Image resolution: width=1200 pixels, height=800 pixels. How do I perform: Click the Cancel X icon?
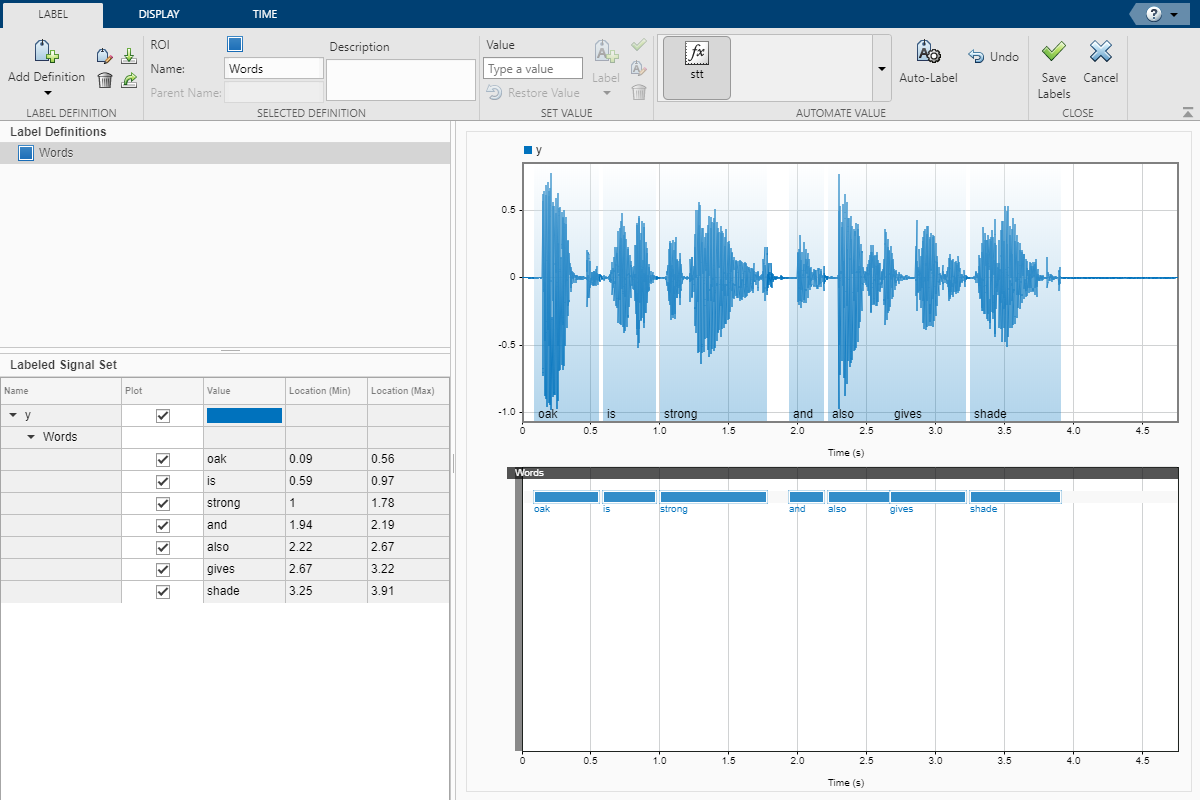coord(1100,53)
